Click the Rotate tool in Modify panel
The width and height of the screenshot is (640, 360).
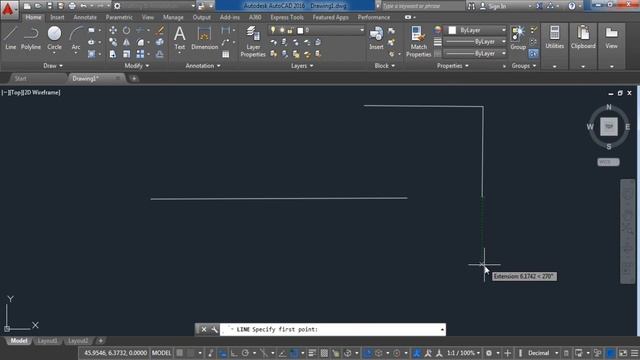(x=127, y=30)
